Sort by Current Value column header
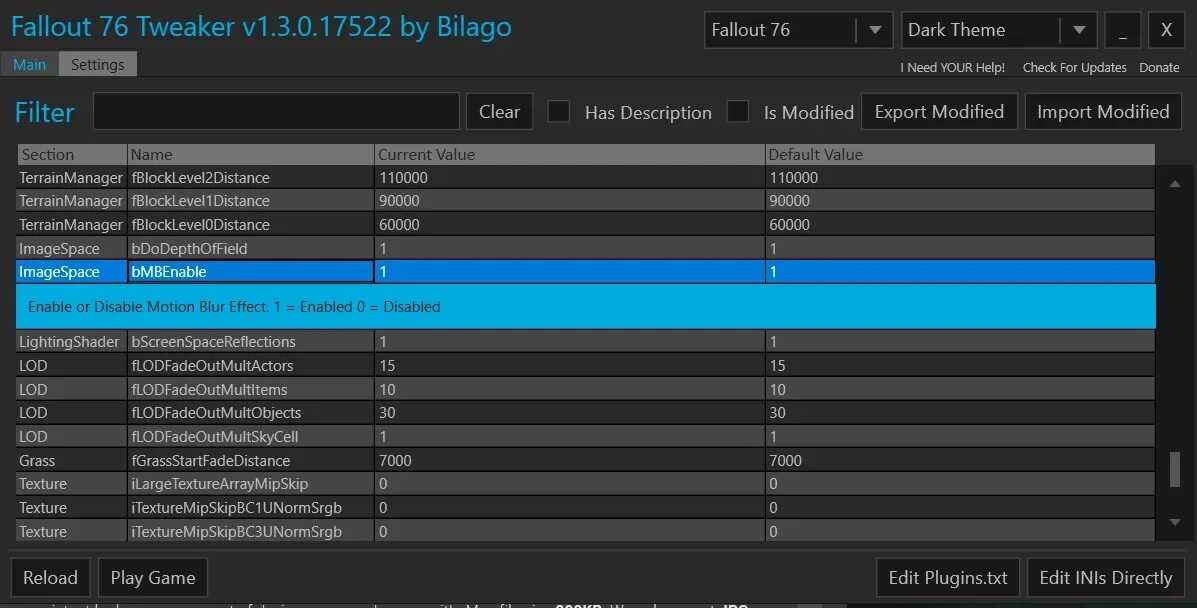1197x608 pixels. coord(569,154)
